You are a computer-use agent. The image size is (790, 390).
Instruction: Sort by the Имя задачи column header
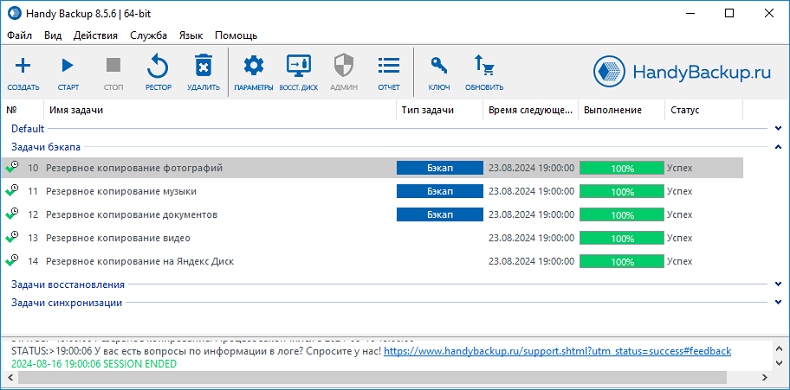tap(220, 110)
